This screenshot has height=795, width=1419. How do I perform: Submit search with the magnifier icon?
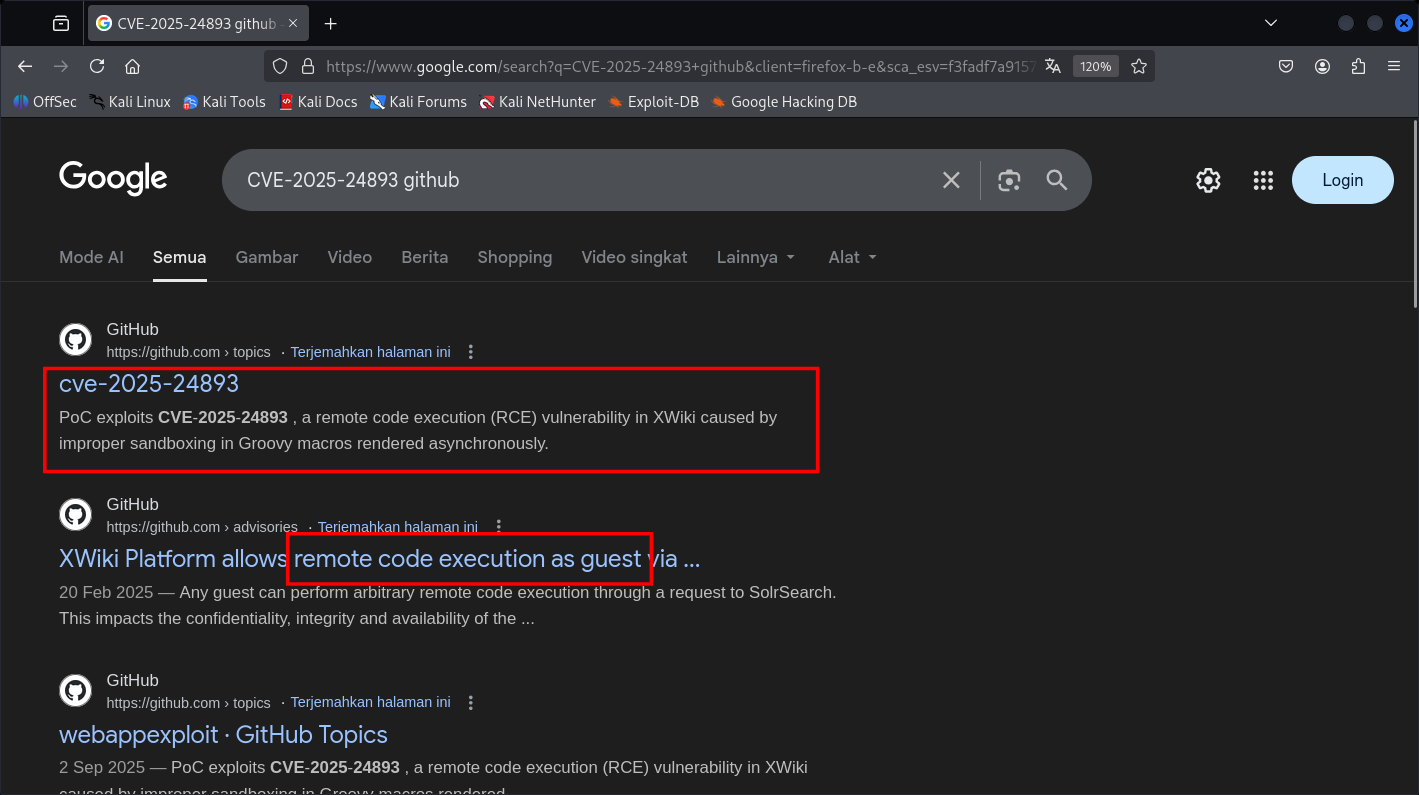point(1057,180)
